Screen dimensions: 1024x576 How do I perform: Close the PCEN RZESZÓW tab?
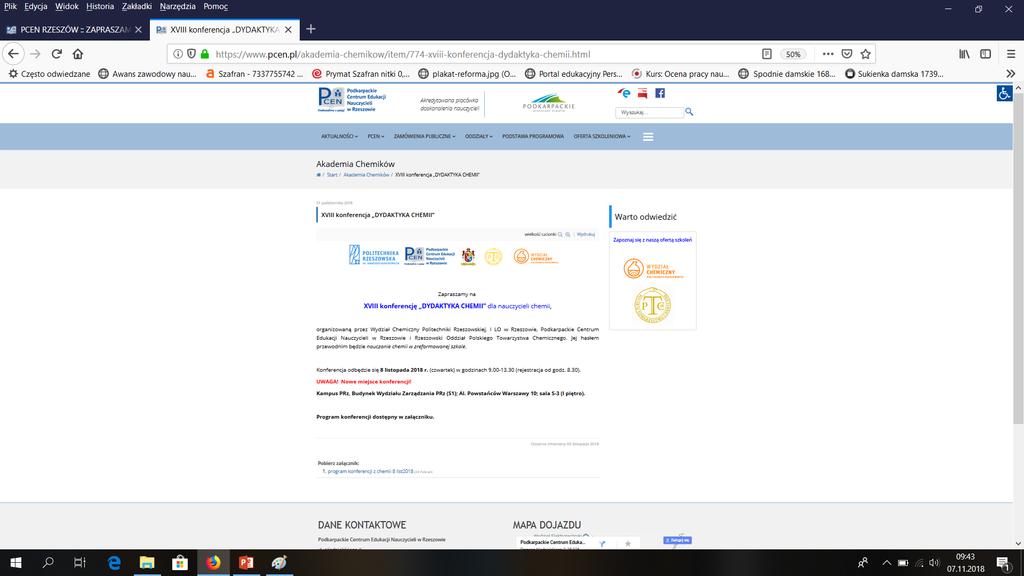[x=138, y=29]
